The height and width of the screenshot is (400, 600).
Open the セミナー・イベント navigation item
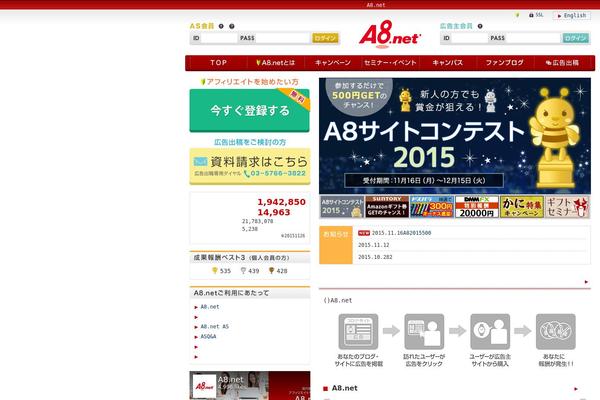coord(390,63)
